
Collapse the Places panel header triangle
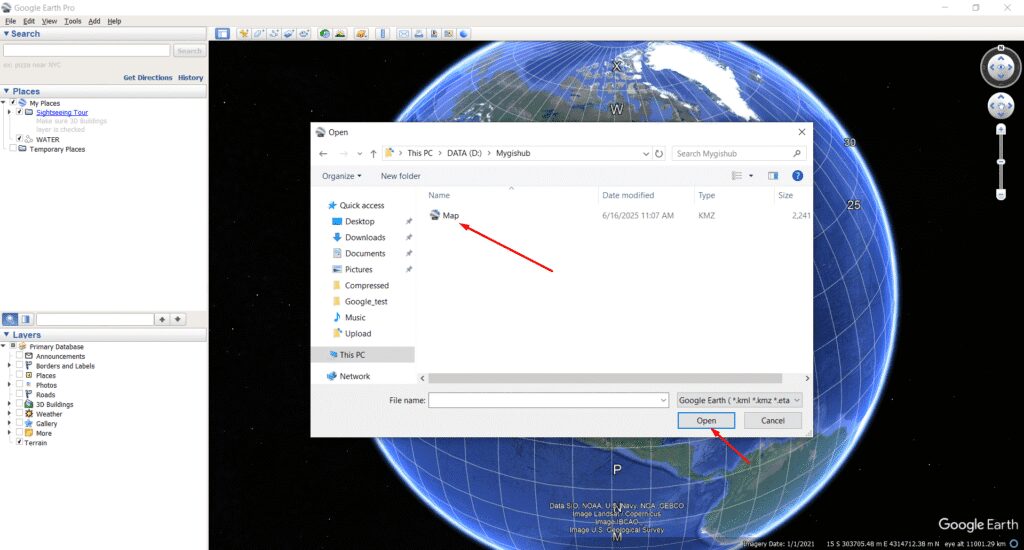[7, 91]
